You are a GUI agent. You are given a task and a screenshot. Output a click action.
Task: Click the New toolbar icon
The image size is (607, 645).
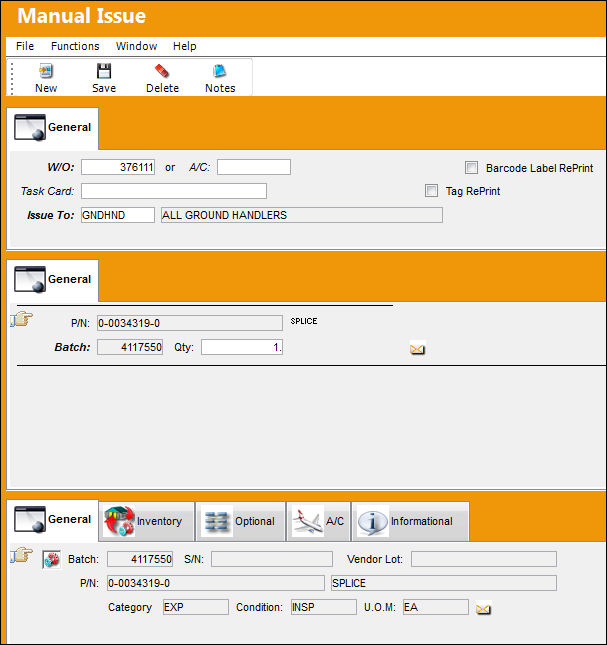click(46, 71)
